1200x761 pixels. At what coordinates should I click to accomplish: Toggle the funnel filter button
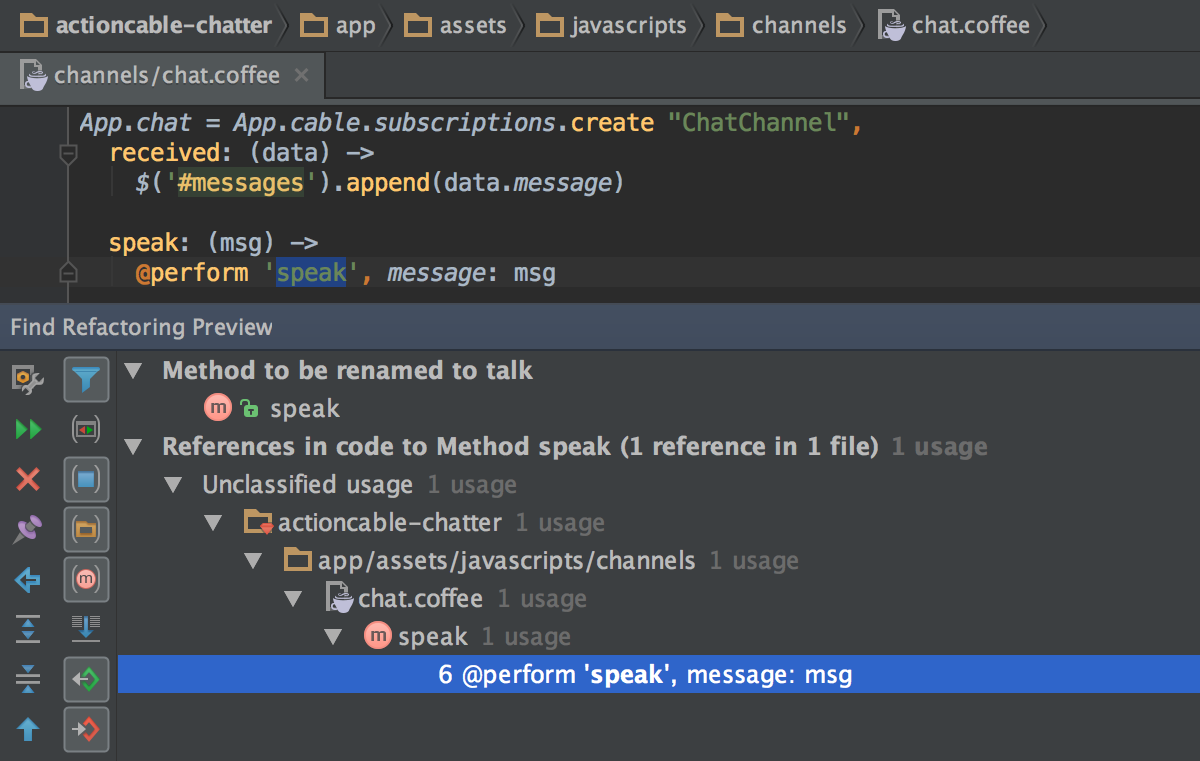click(x=86, y=380)
